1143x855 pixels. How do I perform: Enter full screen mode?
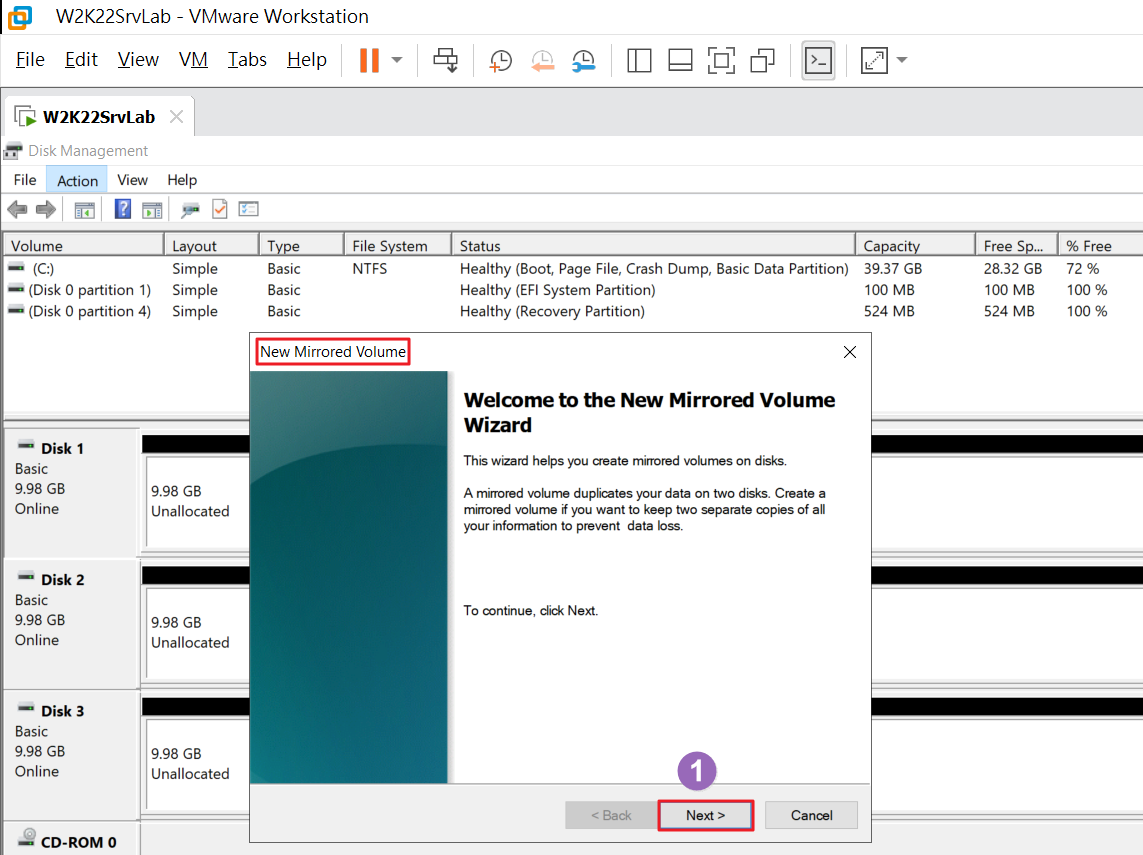(721, 60)
